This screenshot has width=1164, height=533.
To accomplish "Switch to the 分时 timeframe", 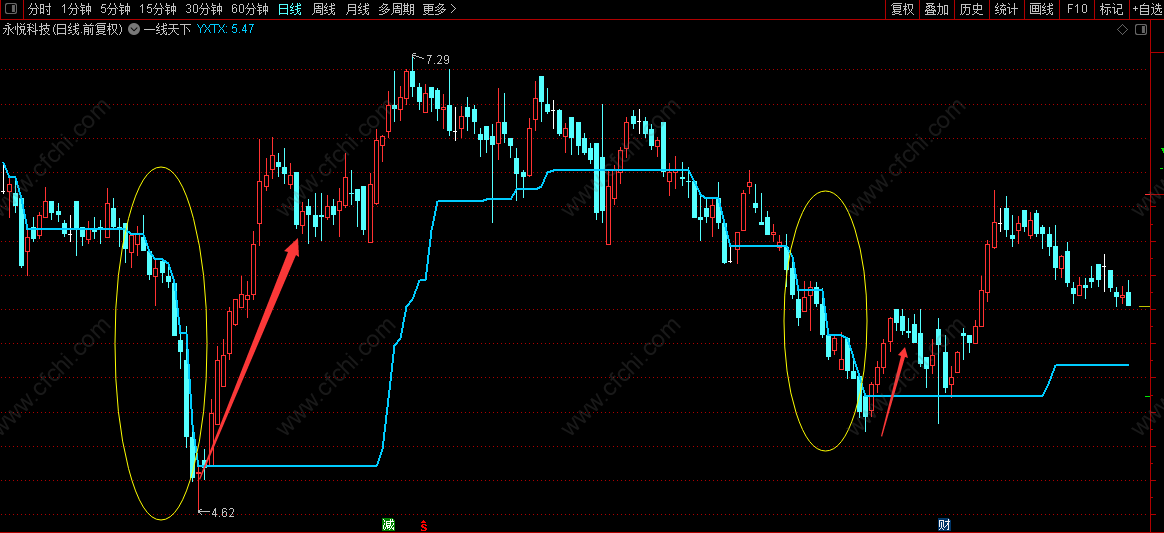I will (x=40, y=9).
